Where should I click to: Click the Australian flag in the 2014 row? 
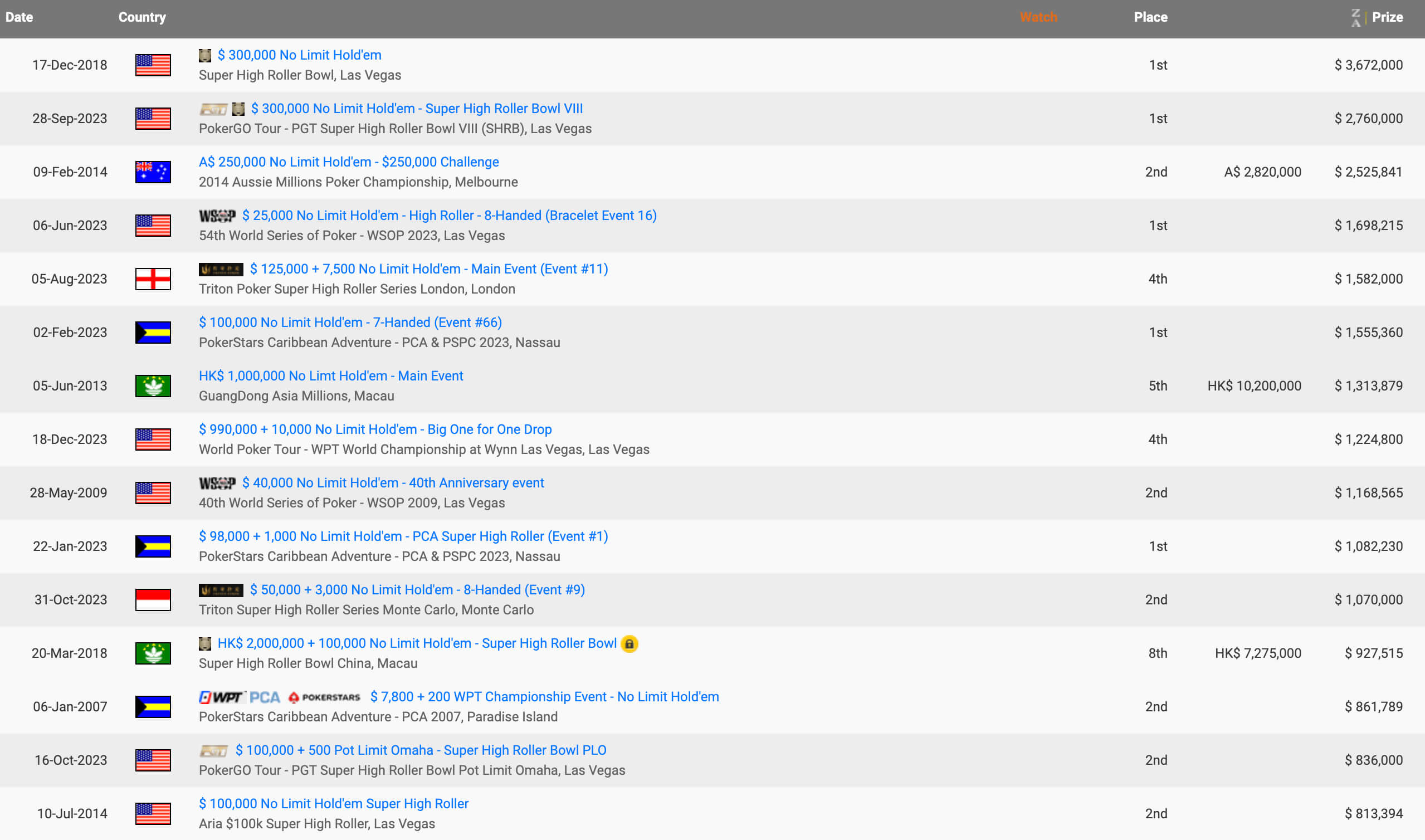[x=153, y=172]
